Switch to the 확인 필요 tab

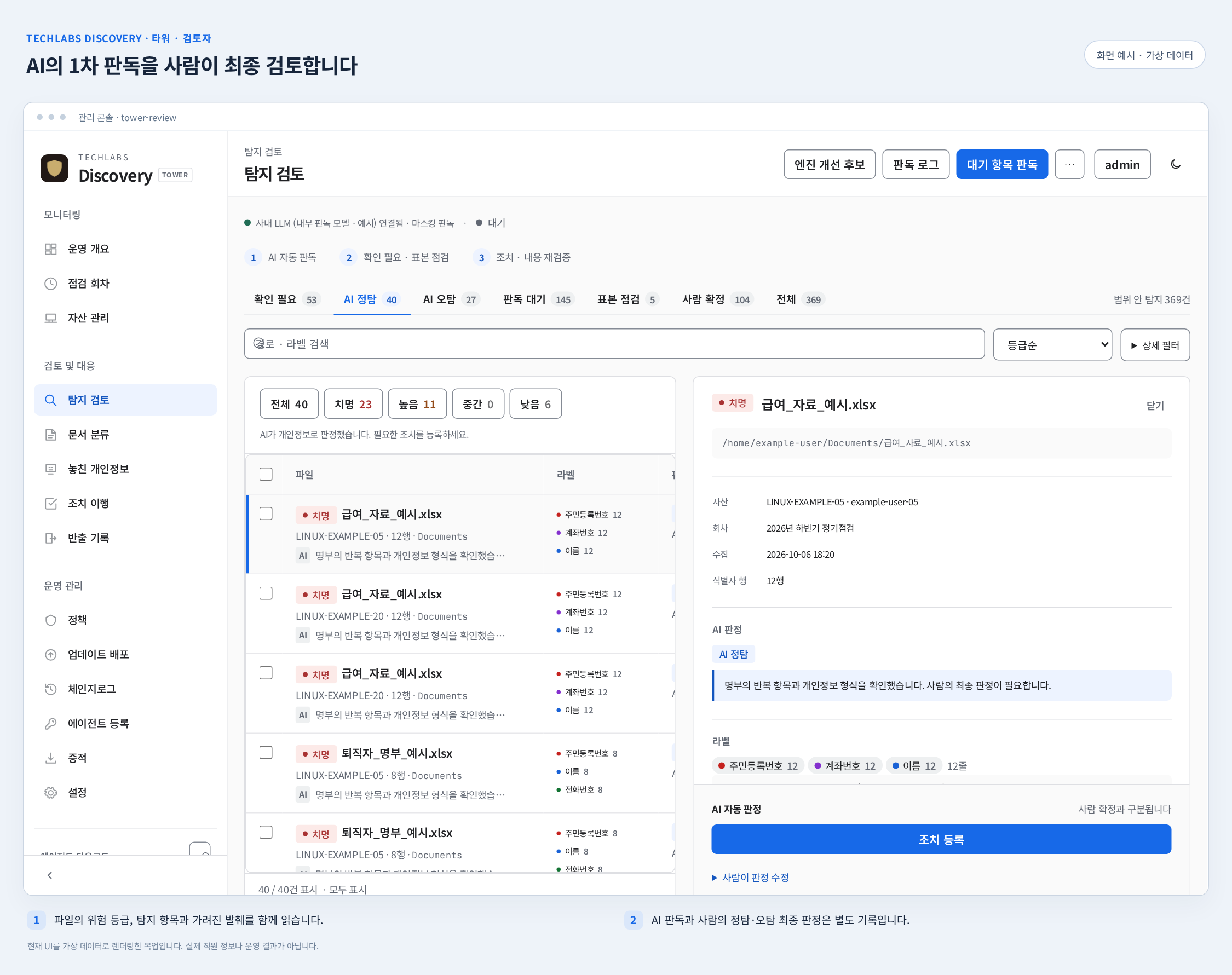[x=287, y=299]
